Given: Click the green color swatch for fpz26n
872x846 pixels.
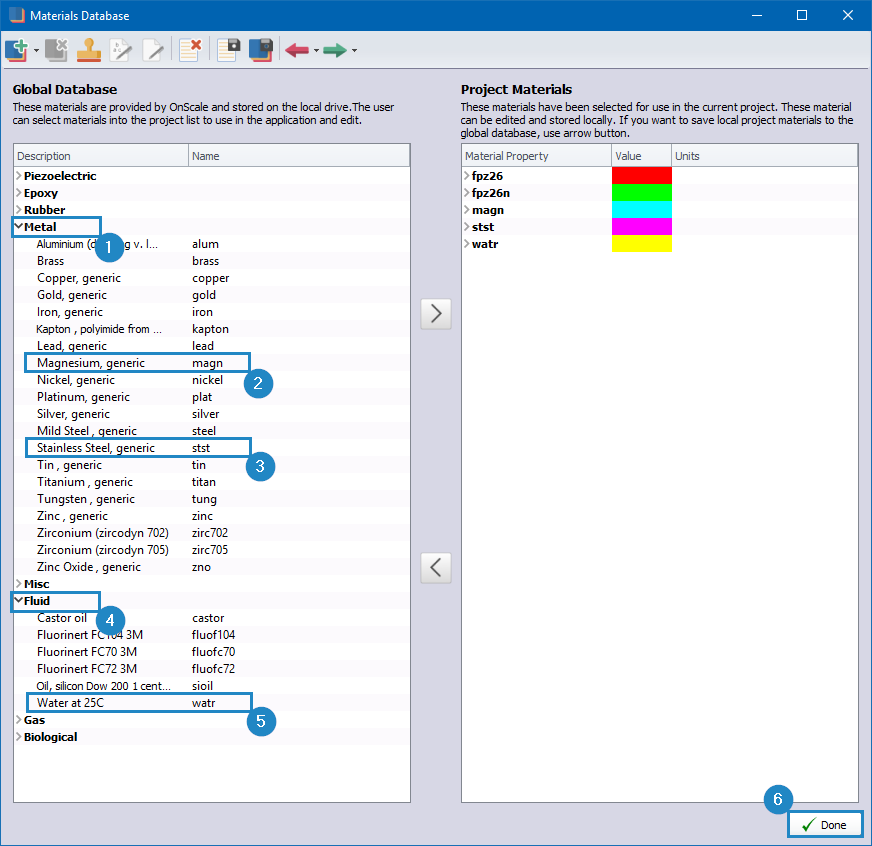Looking at the screenshot, I should (642, 193).
